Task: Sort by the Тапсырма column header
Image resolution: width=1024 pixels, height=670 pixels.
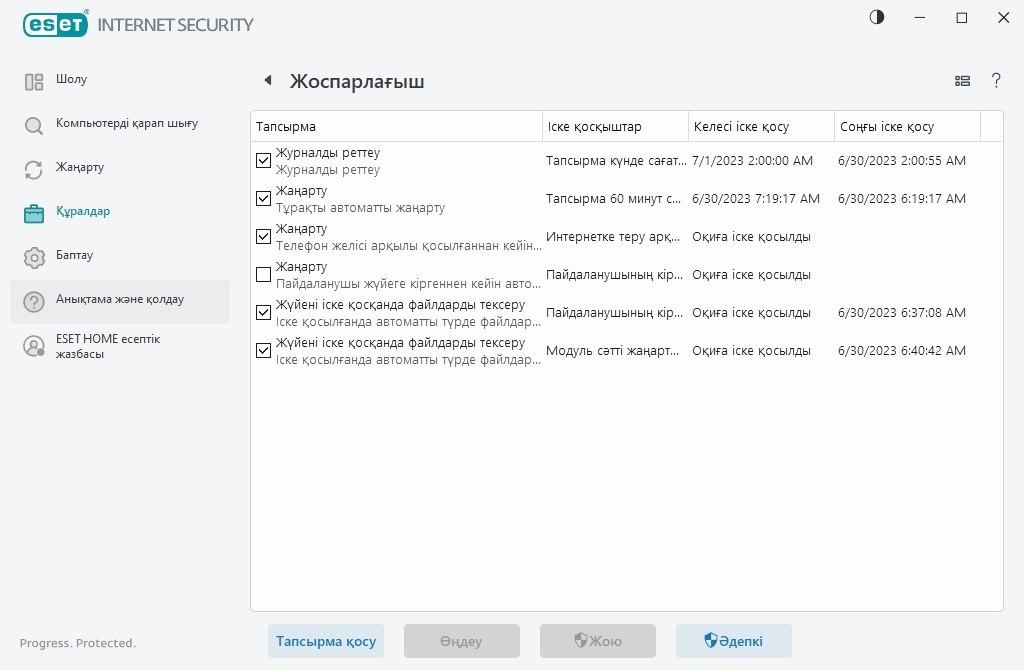Action: tap(395, 127)
